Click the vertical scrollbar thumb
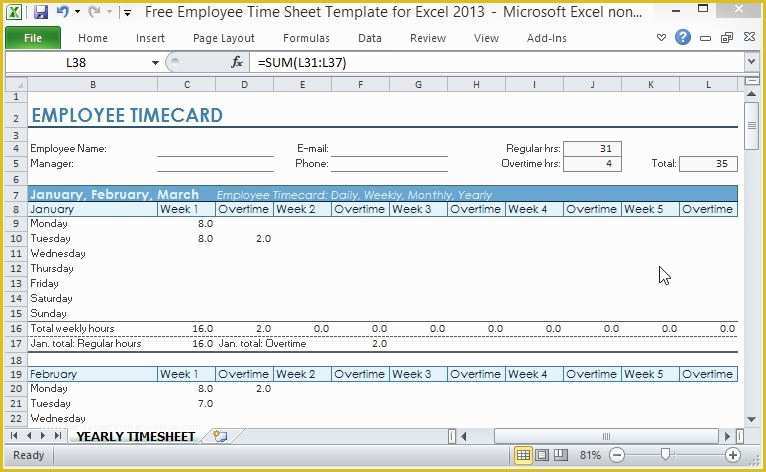 click(x=751, y=126)
